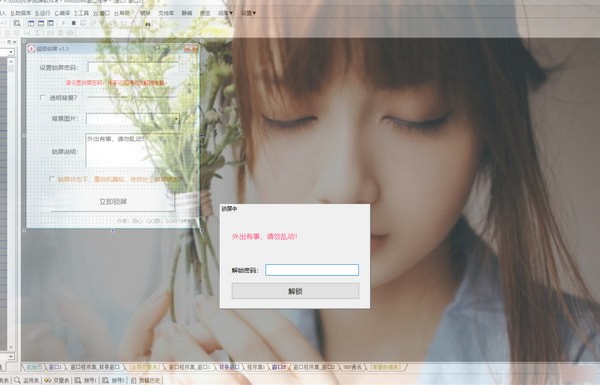Open the H.帮助 menu
The image size is (600, 385).
122,13
